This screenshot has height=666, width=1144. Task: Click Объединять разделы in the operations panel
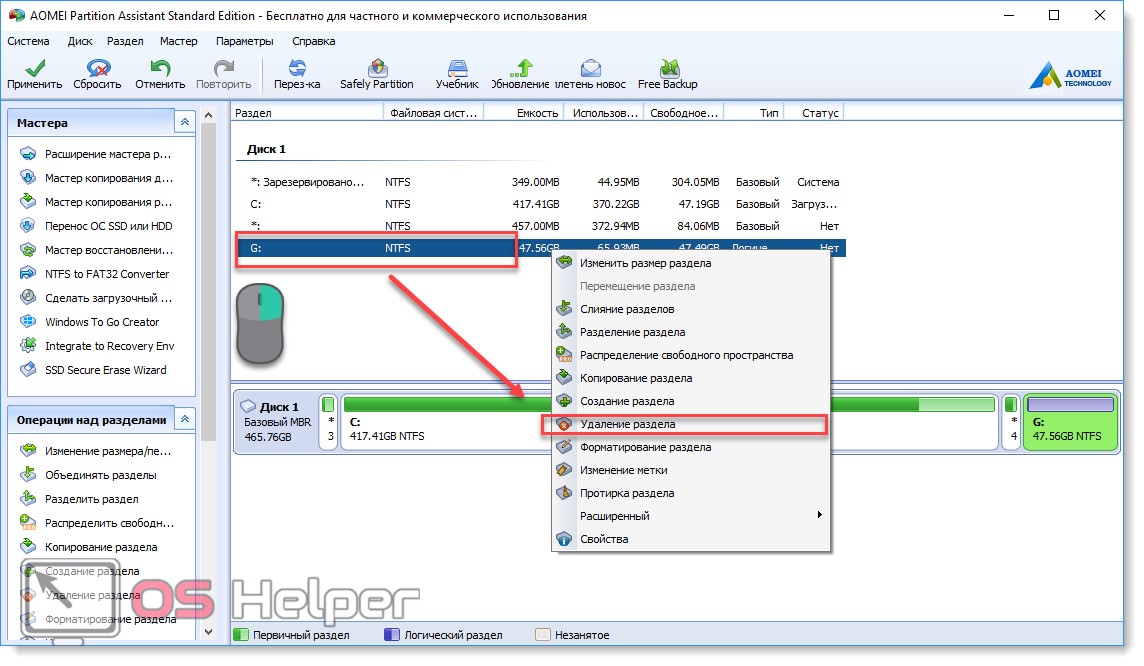(x=100, y=475)
